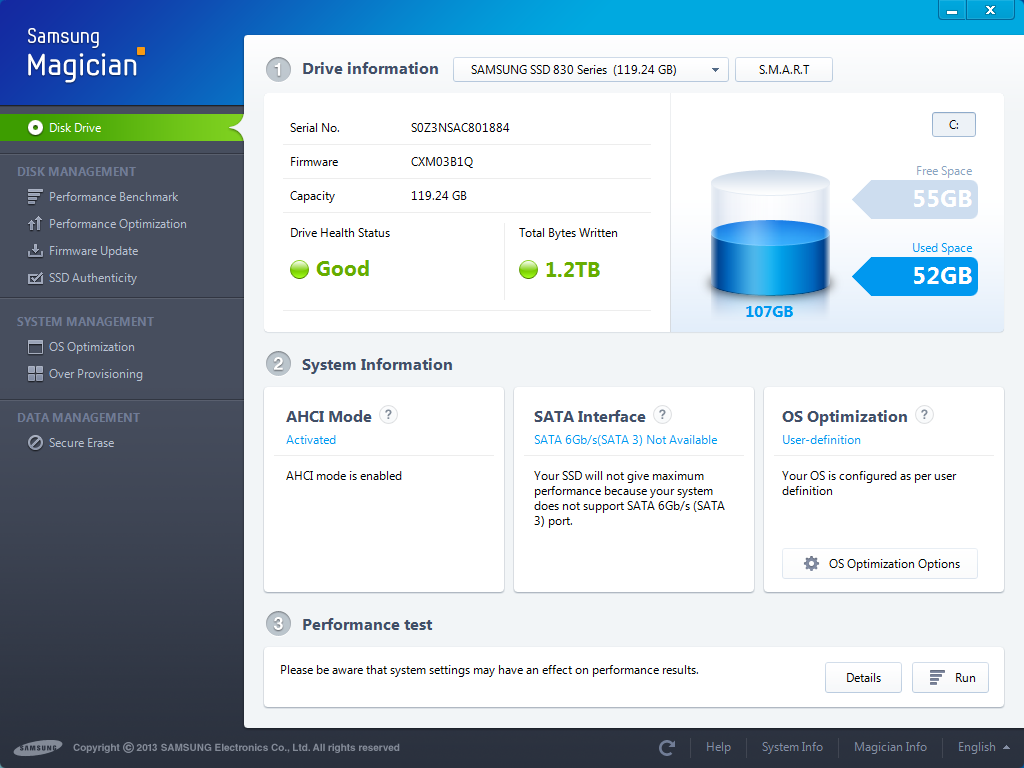Viewport: 1024px width, 768px height.
Task: Click the green Drive Health status indicator
Action: (299, 269)
